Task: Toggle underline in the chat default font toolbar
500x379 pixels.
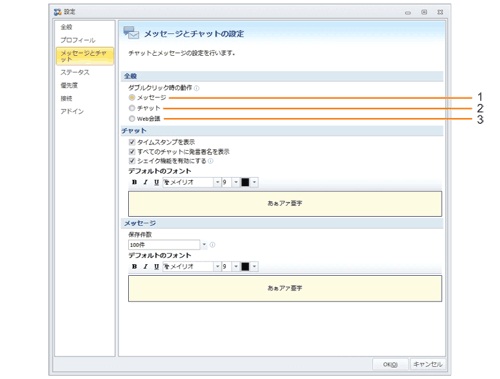Action: tap(156, 182)
